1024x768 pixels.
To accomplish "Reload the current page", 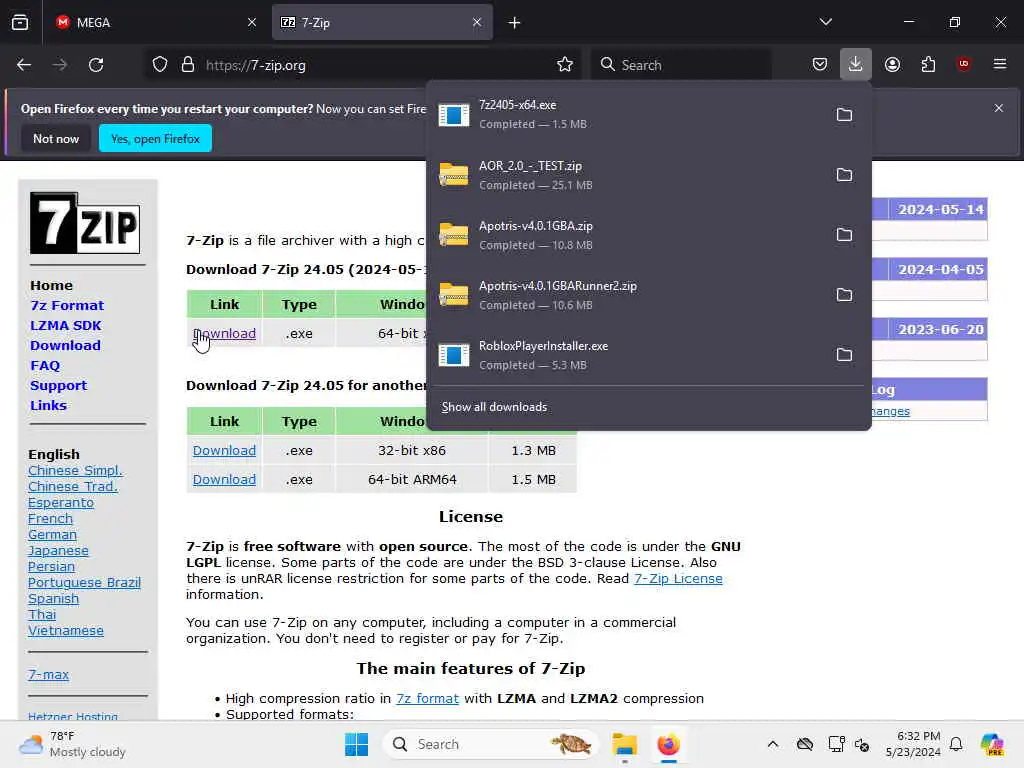I will 96,65.
